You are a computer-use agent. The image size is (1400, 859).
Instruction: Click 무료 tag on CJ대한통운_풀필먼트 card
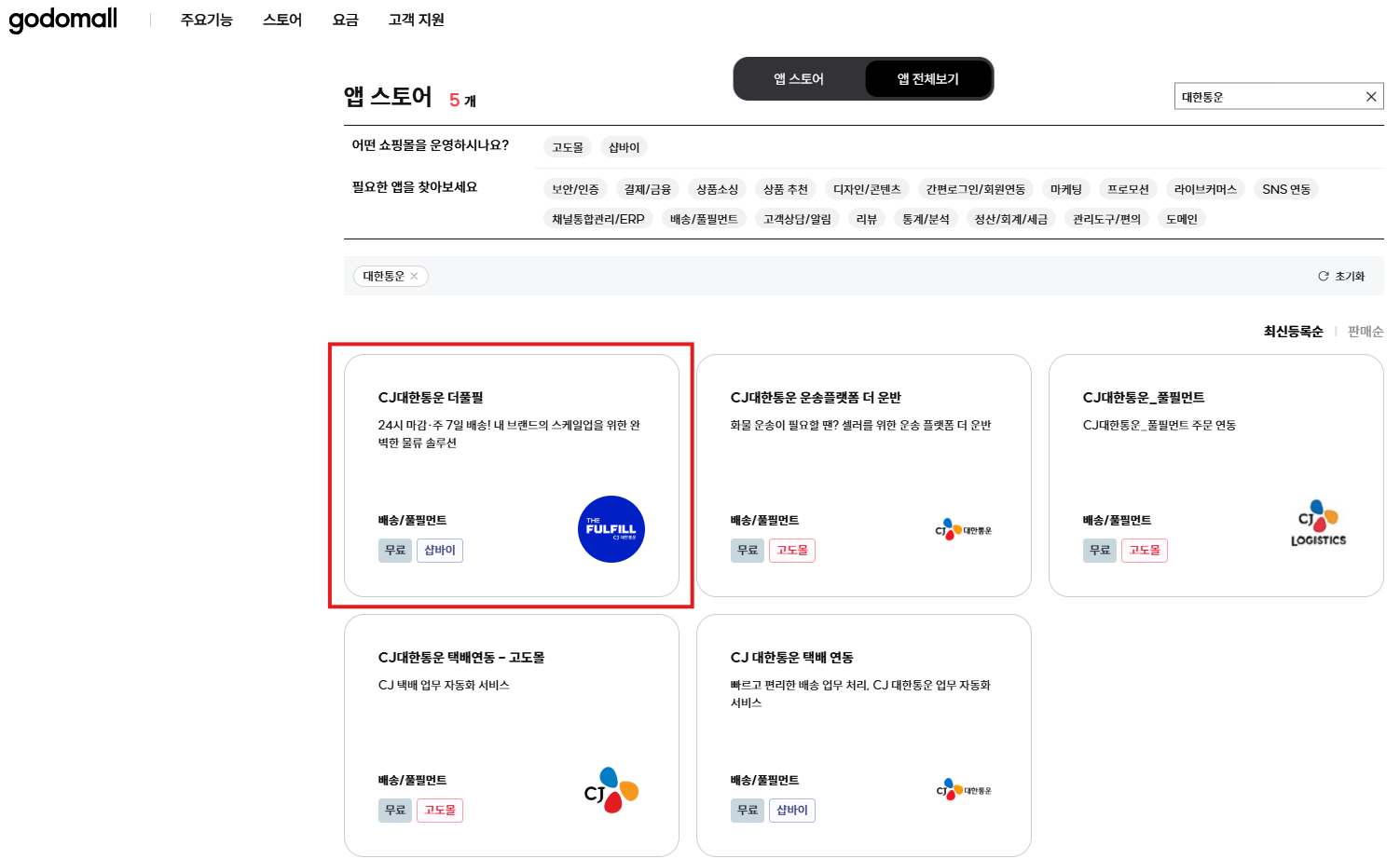click(x=1100, y=551)
